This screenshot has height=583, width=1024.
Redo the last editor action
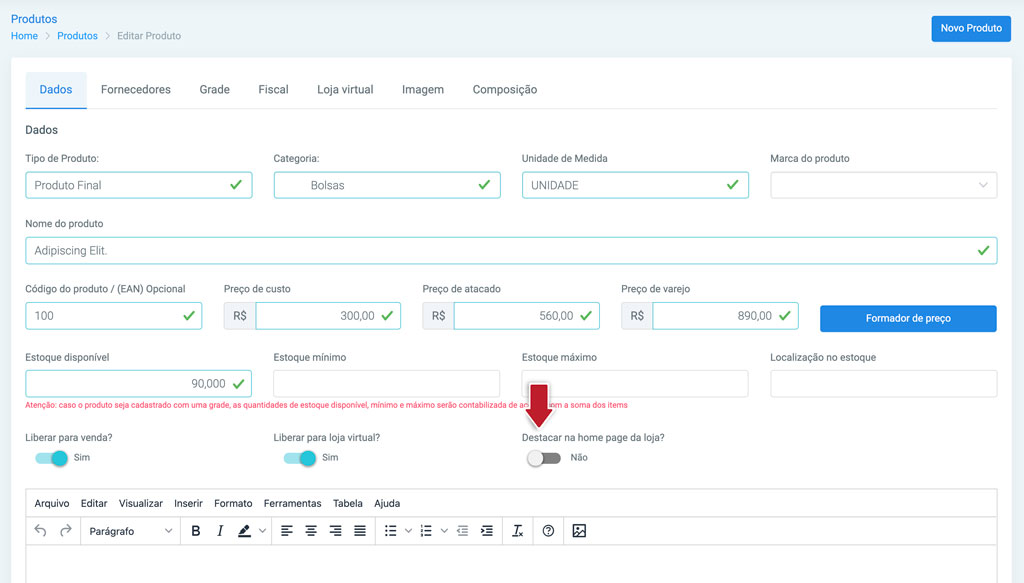pos(65,531)
